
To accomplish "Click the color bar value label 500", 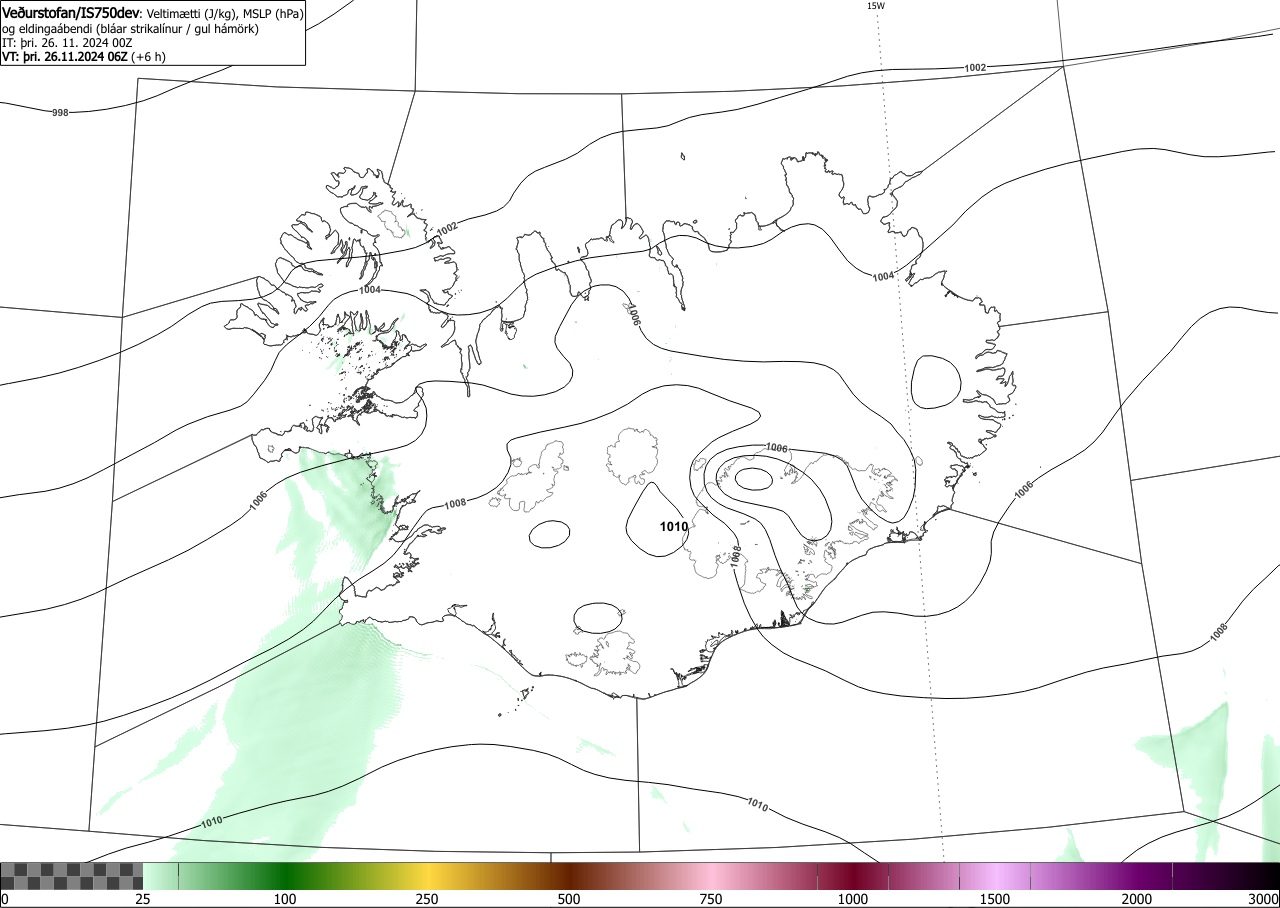I will coord(569,899).
